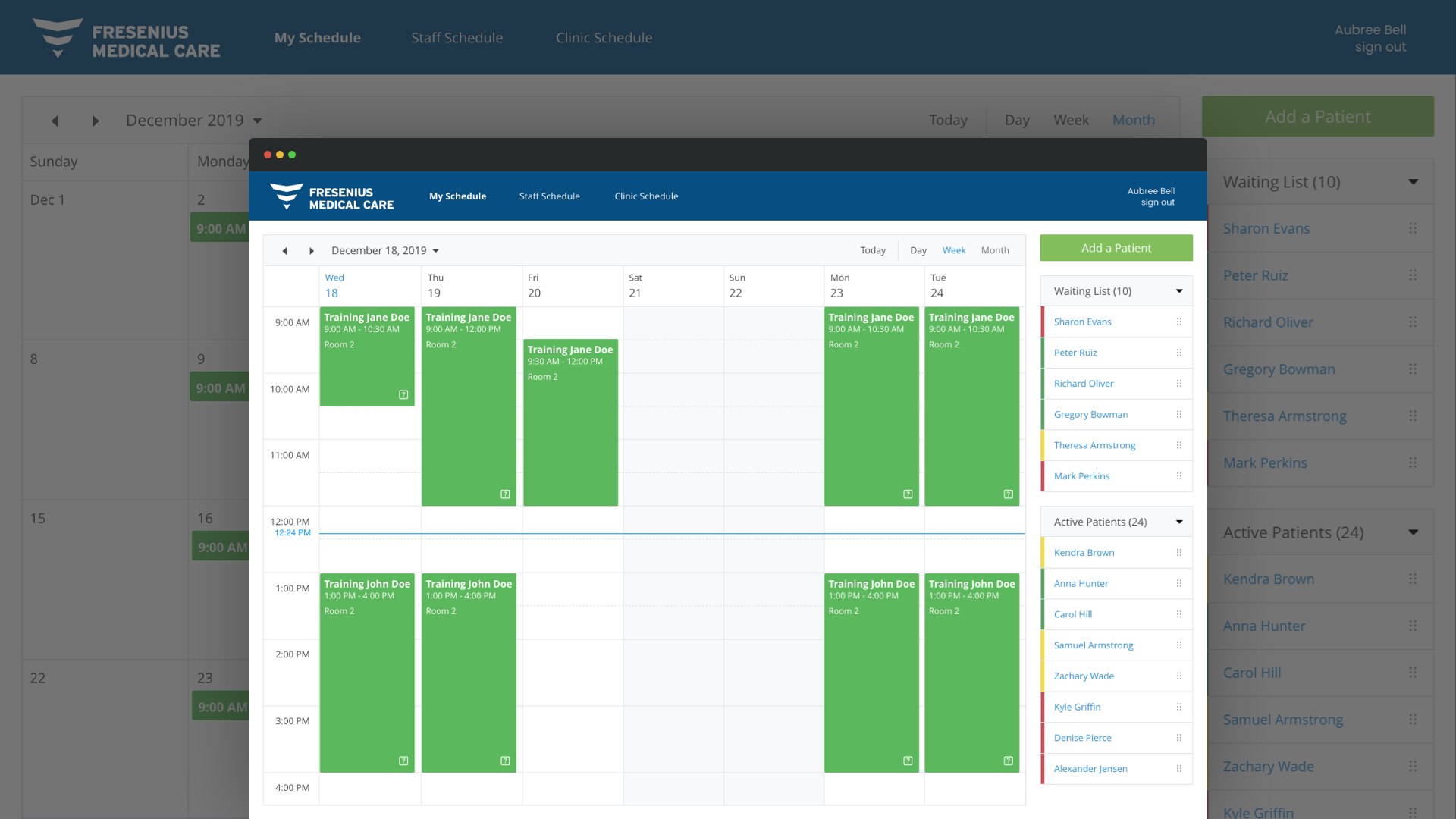The height and width of the screenshot is (819, 1456).
Task: Click info icon on Tuesday John Doe training
Action: point(1008,761)
